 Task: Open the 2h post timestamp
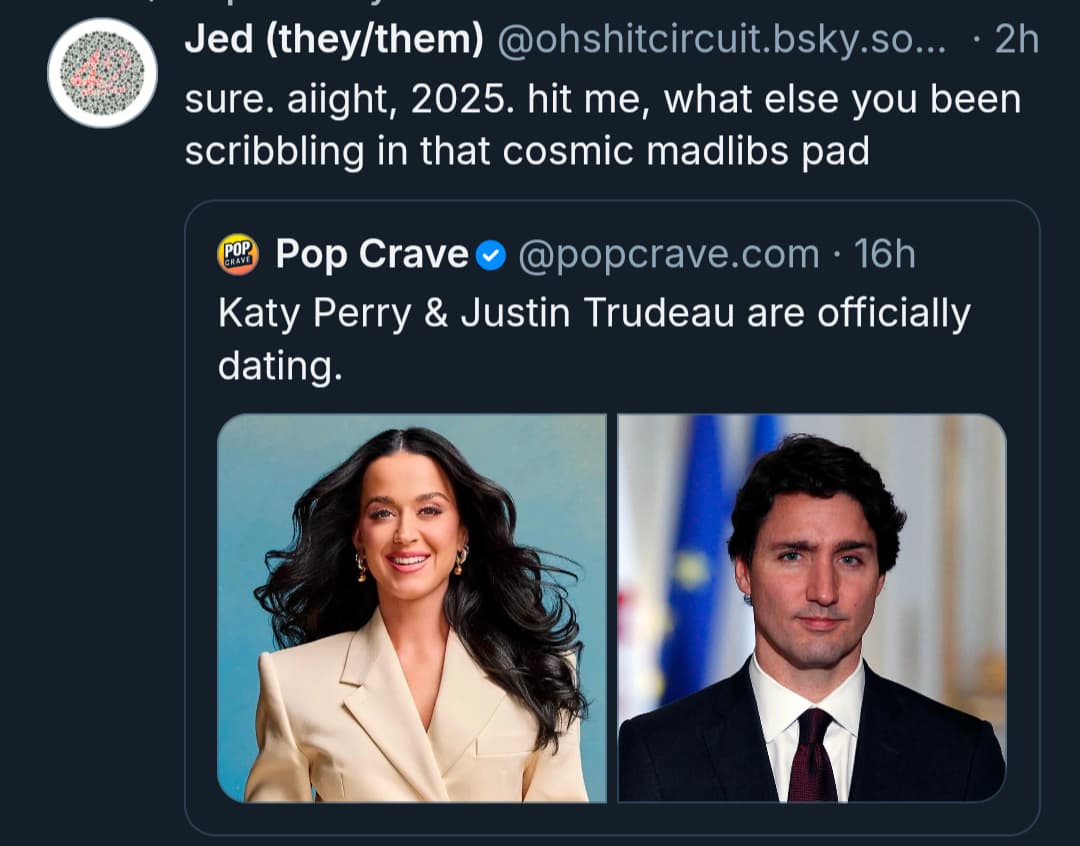point(1017,40)
